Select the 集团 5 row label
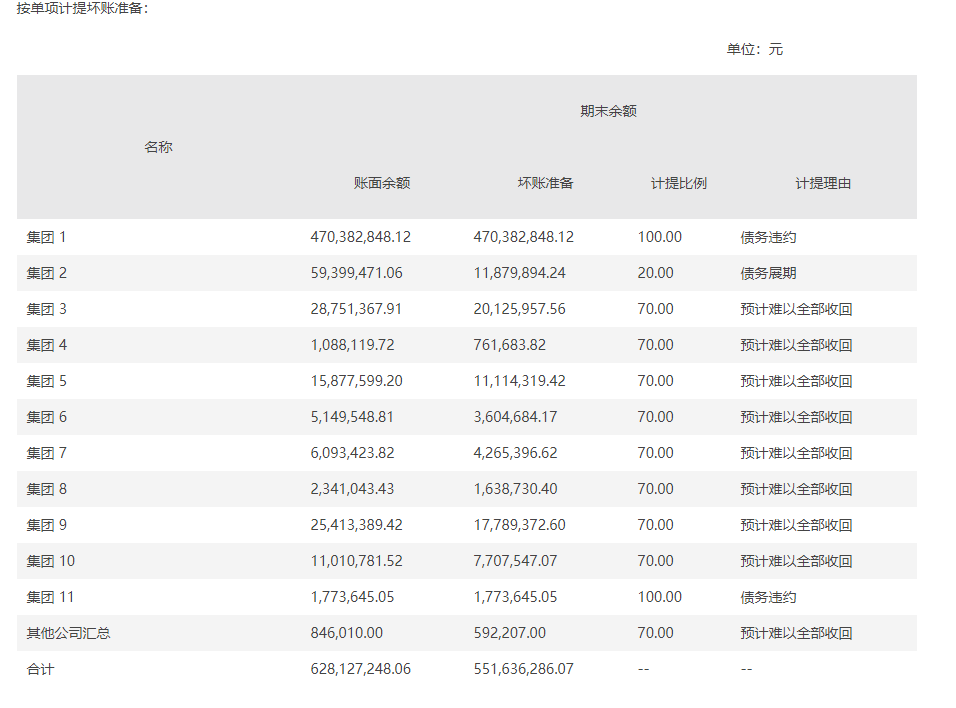Viewport: 956px width, 708px height. (x=47, y=381)
